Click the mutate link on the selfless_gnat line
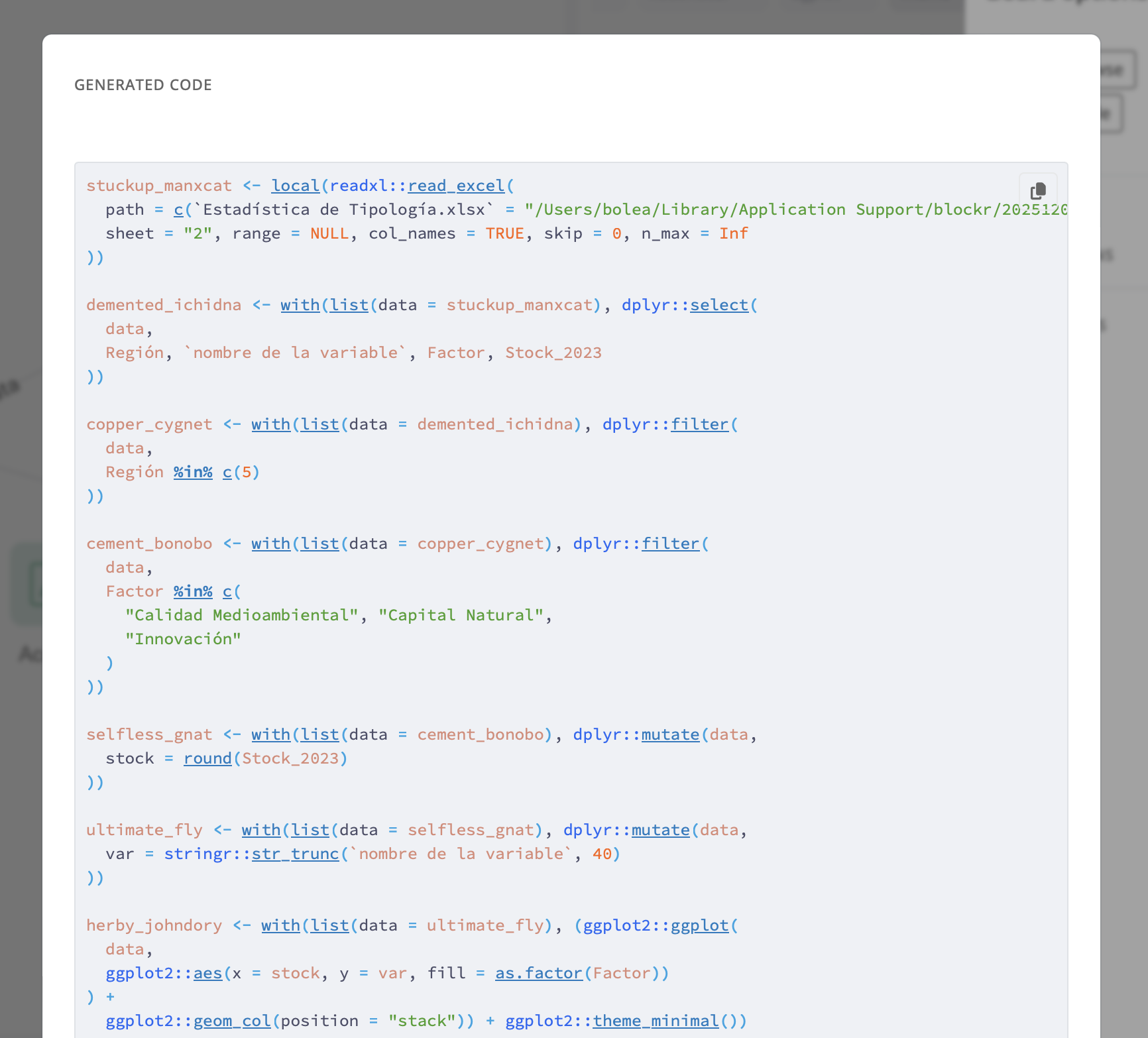Screen dimensions: 1148x1038 coord(670,734)
